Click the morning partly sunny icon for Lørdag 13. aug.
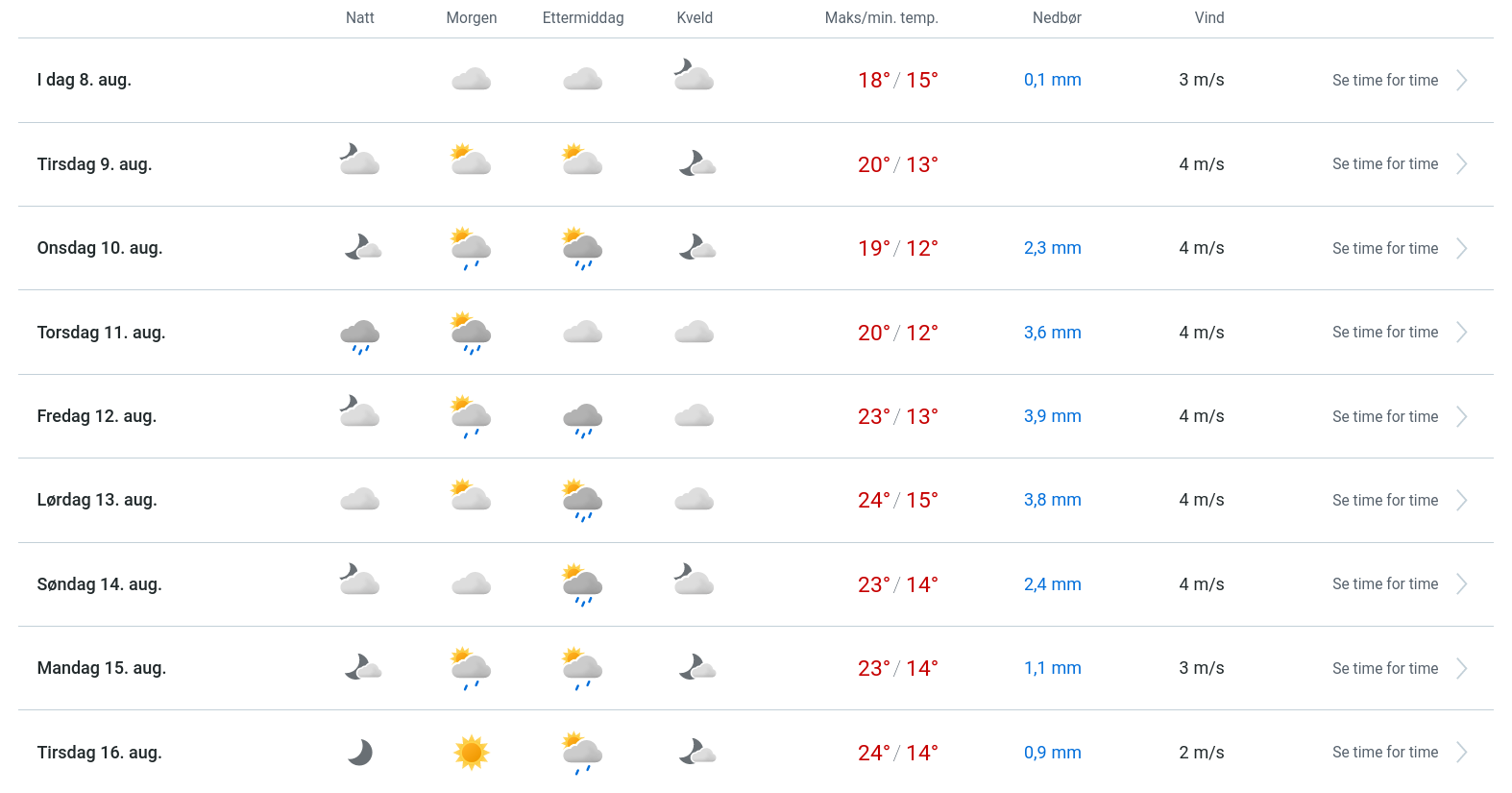Image resolution: width=1512 pixels, height=793 pixels. tap(471, 496)
